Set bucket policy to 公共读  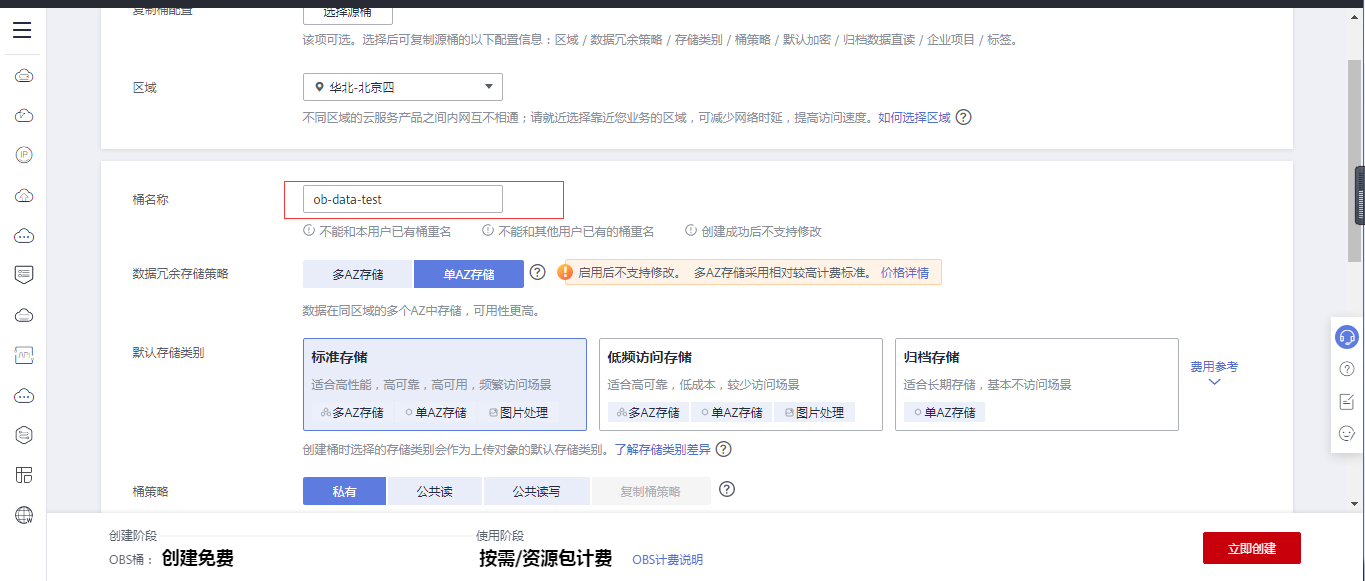pos(435,491)
